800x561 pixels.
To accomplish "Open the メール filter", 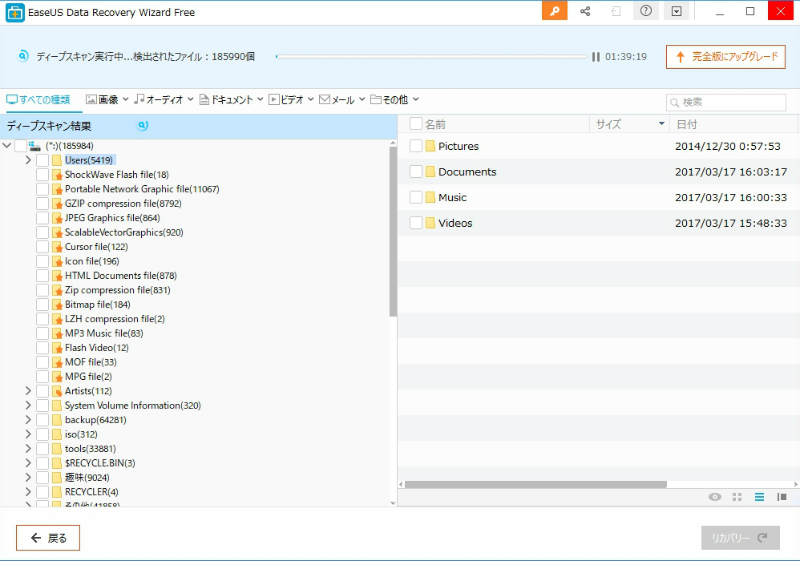I will click(x=342, y=99).
